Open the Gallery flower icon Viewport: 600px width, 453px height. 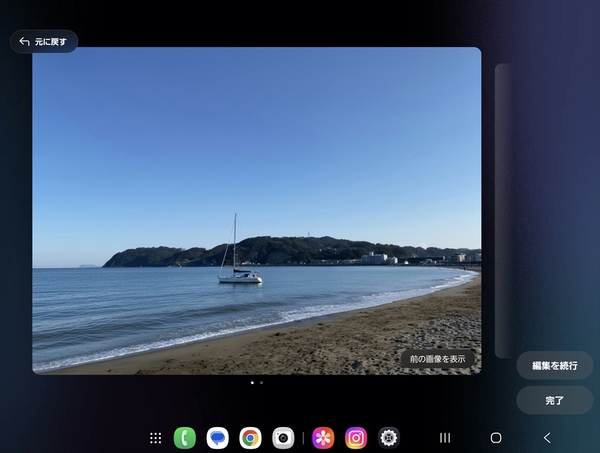click(x=323, y=438)
